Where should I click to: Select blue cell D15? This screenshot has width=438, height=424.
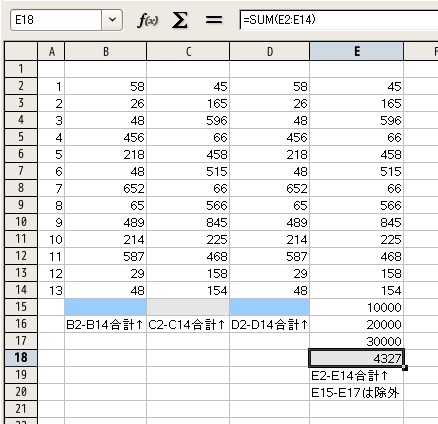[270, 307]
